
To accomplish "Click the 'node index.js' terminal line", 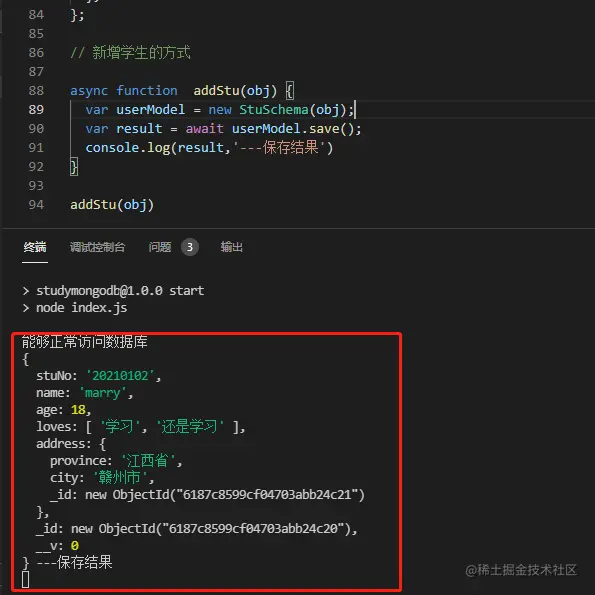I will pyautogui.click(x=82, y=308).
